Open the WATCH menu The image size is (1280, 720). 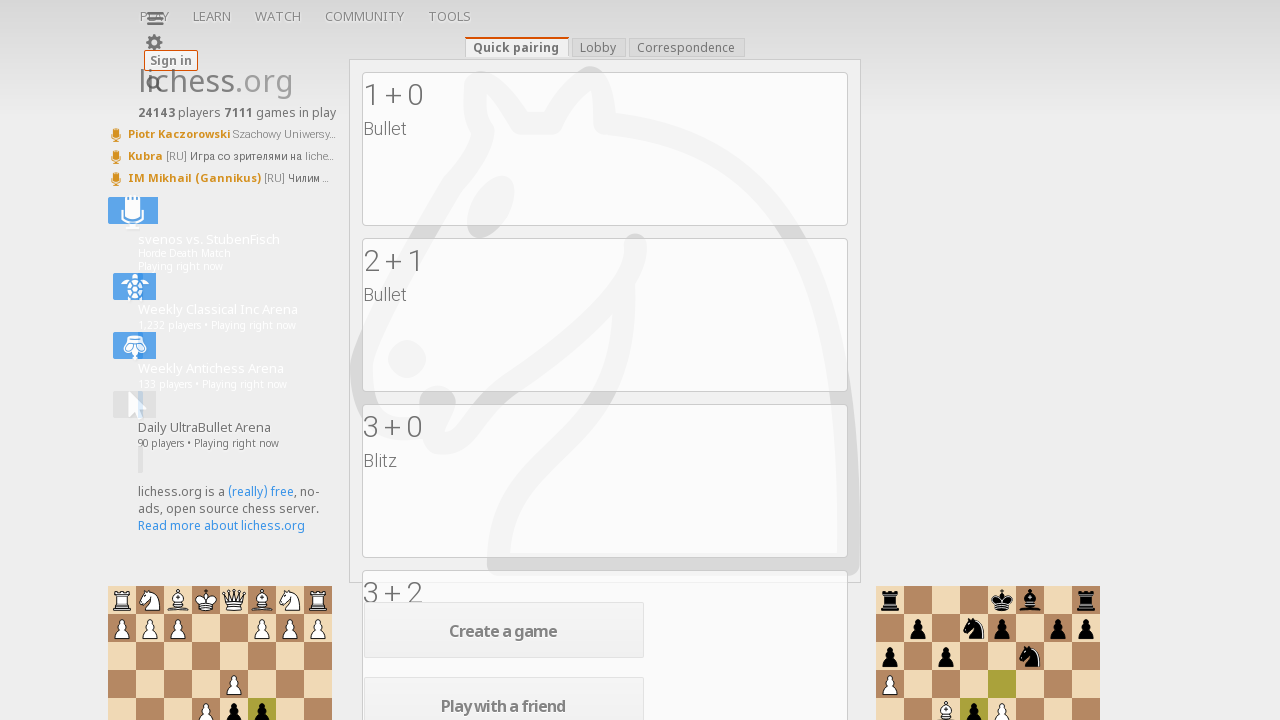(x=278, y=17)
